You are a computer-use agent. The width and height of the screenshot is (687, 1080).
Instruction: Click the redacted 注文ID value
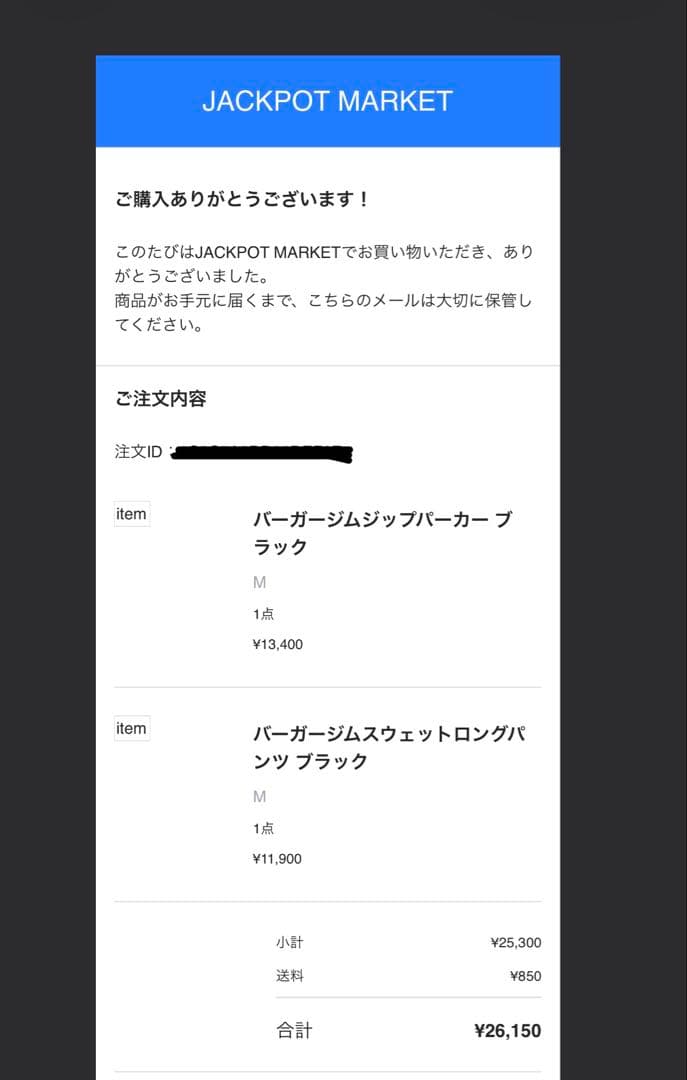click(x=262, y=453)
